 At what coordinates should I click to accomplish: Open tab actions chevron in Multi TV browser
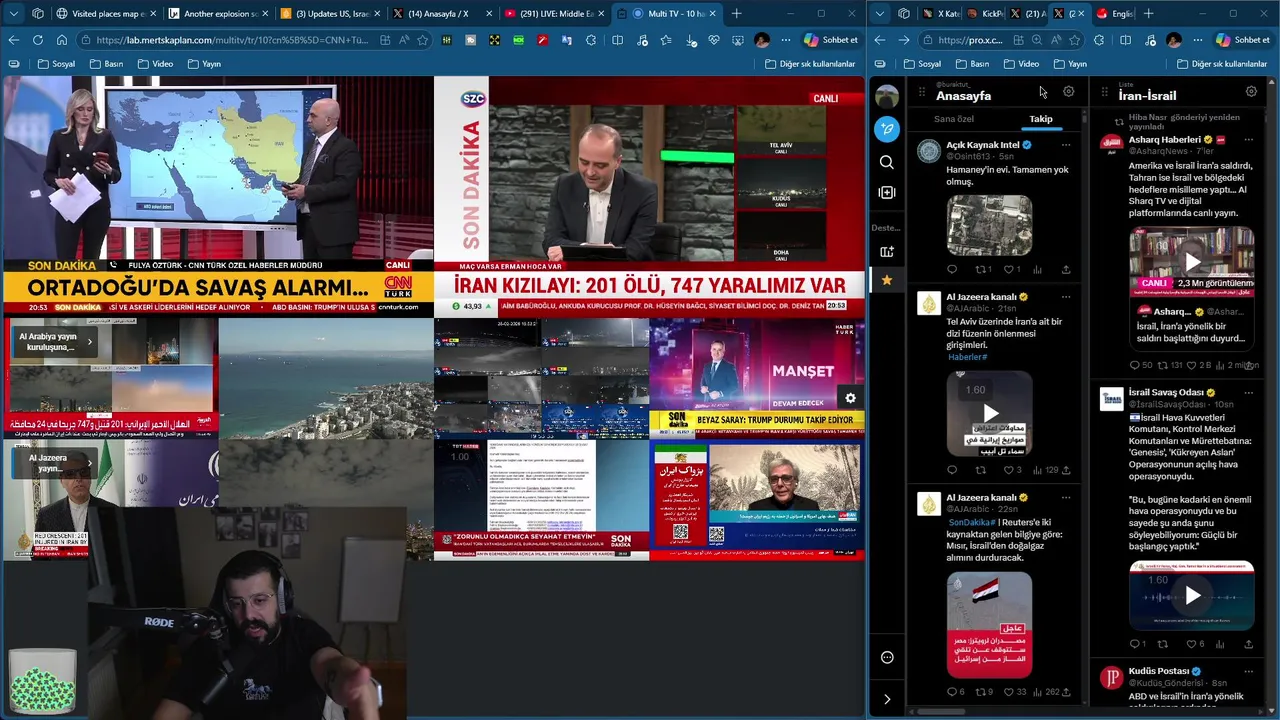click(13, 13)
